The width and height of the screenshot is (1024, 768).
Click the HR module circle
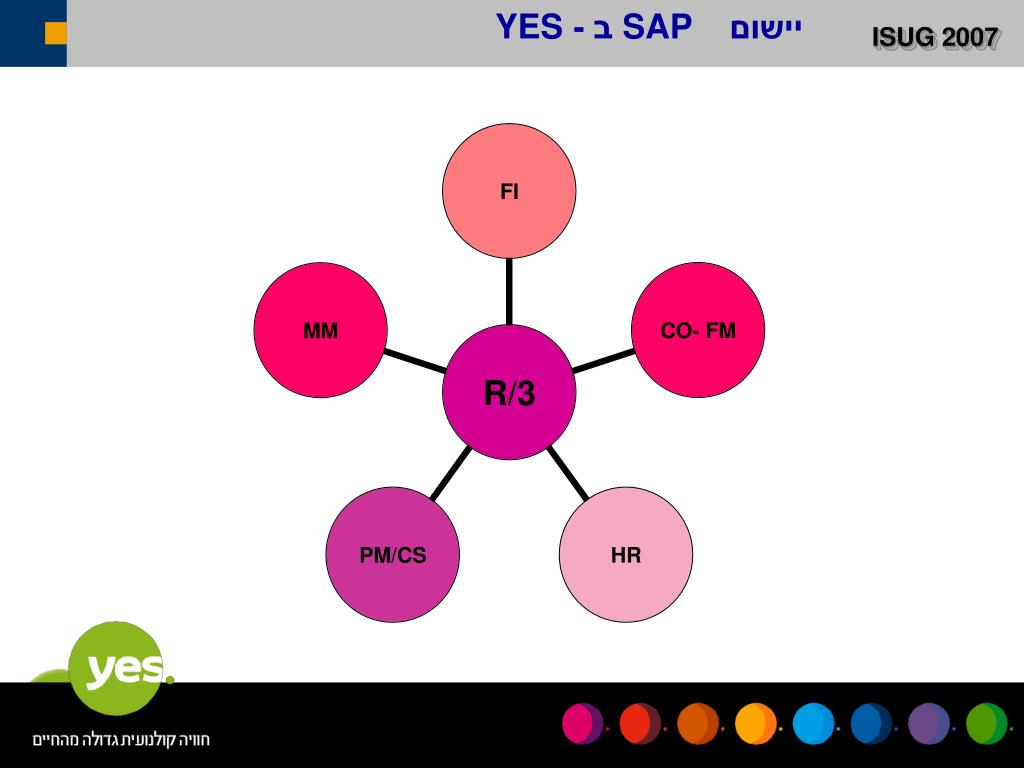pyautogui.click(x=626, y=554)
